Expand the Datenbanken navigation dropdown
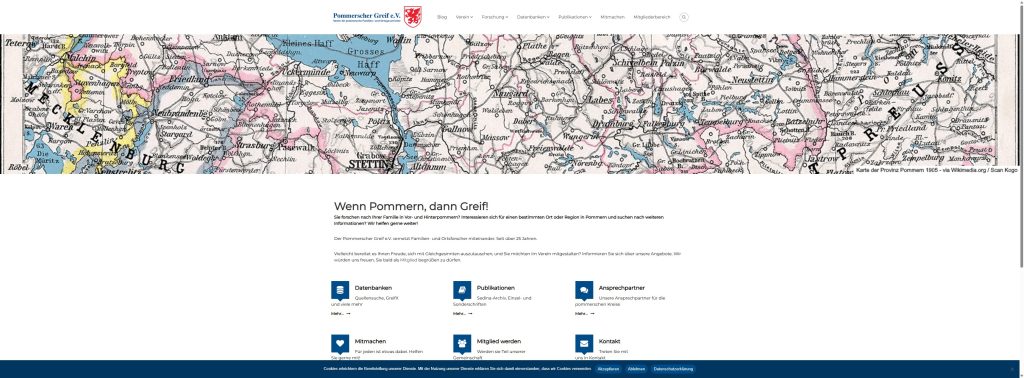 point(533,17)
